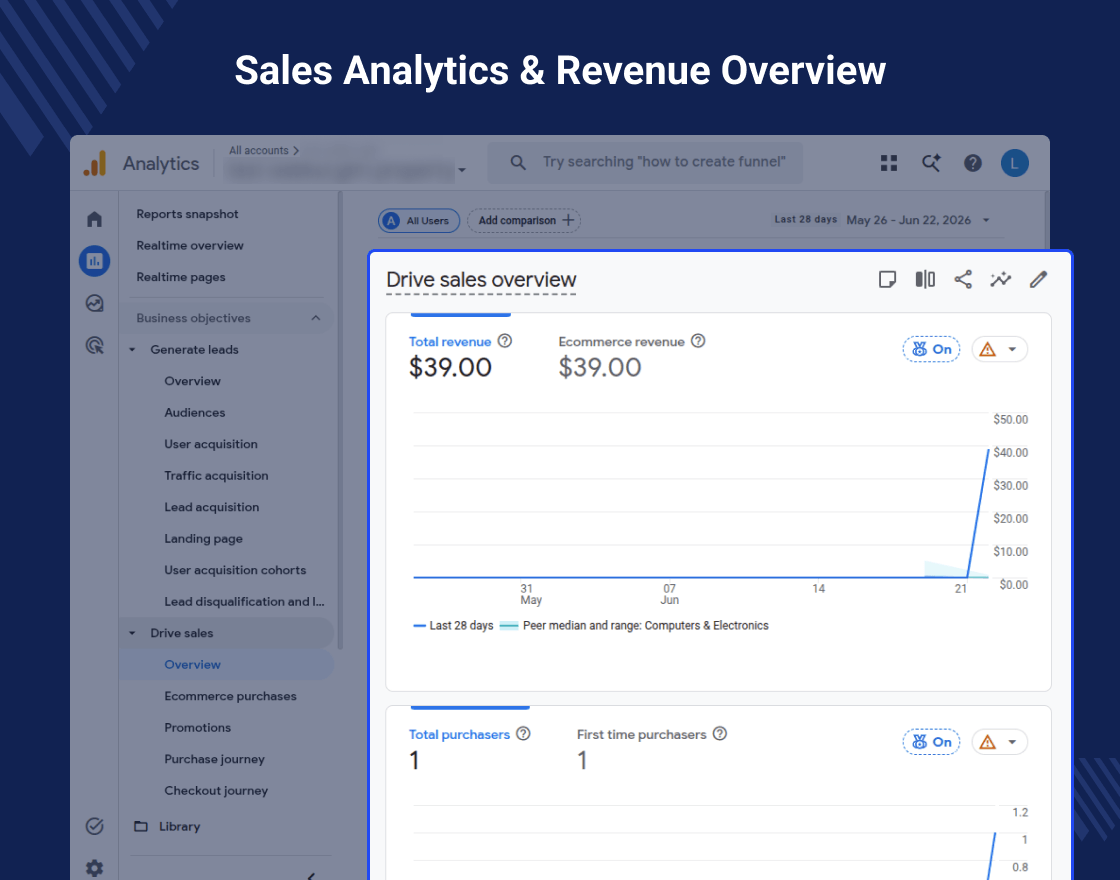1120x880 pixels.
Task: Open User acquisition report
Action: (x=211, y=444)
